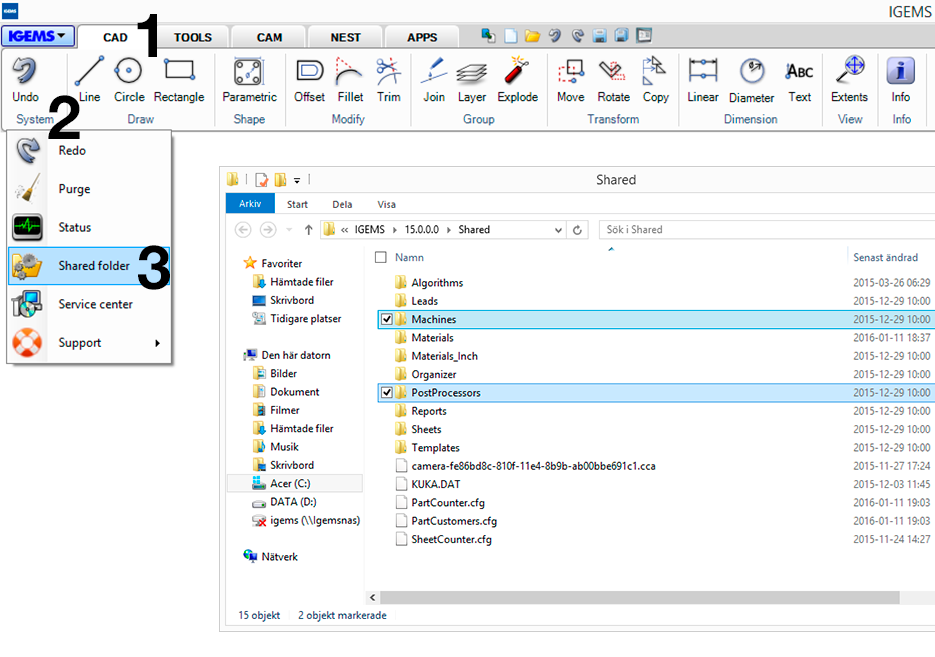Choose Purge from the System menu
Image resolution: width=935 pixels, height=657 pixels.
click(89, 189)
